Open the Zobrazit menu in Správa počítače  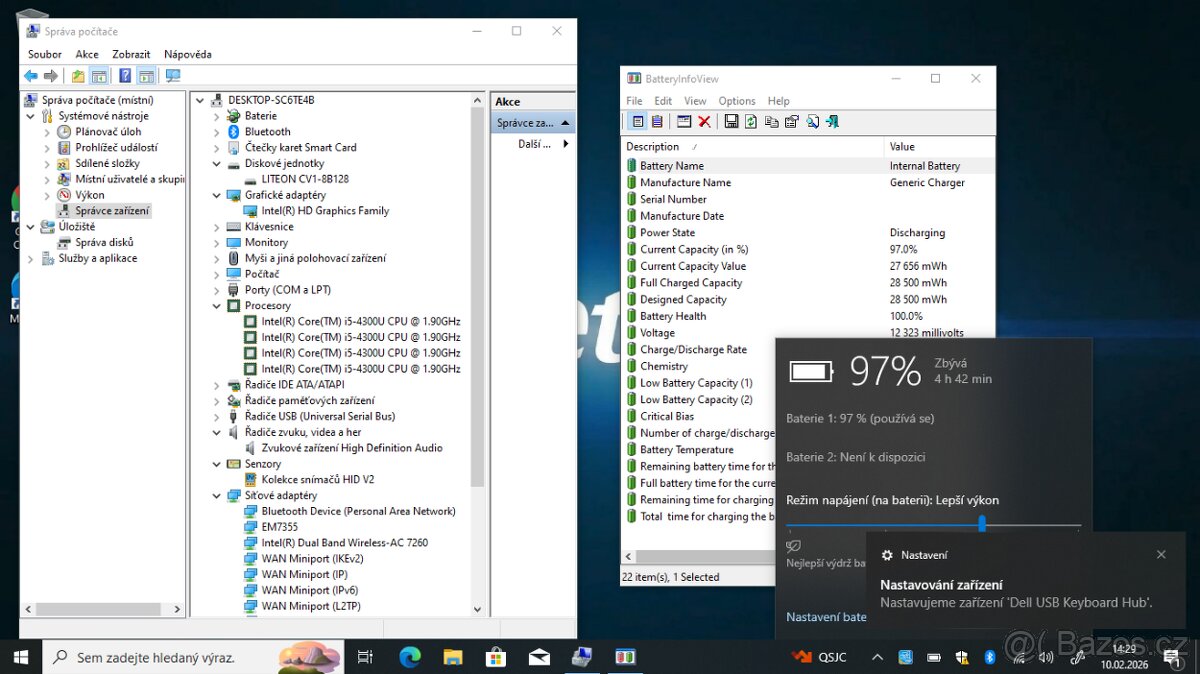coord(131,54)
